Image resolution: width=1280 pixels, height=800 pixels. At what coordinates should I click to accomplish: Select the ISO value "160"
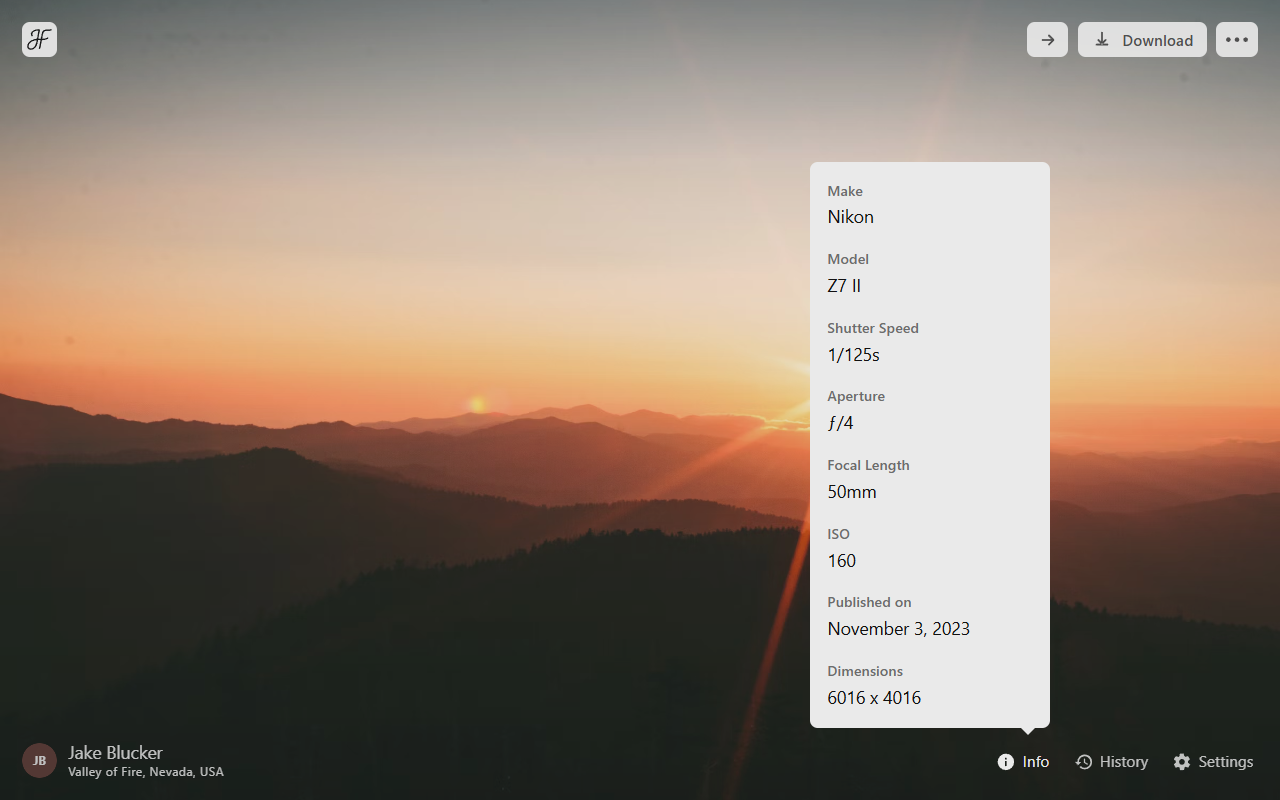coord(842,561)
